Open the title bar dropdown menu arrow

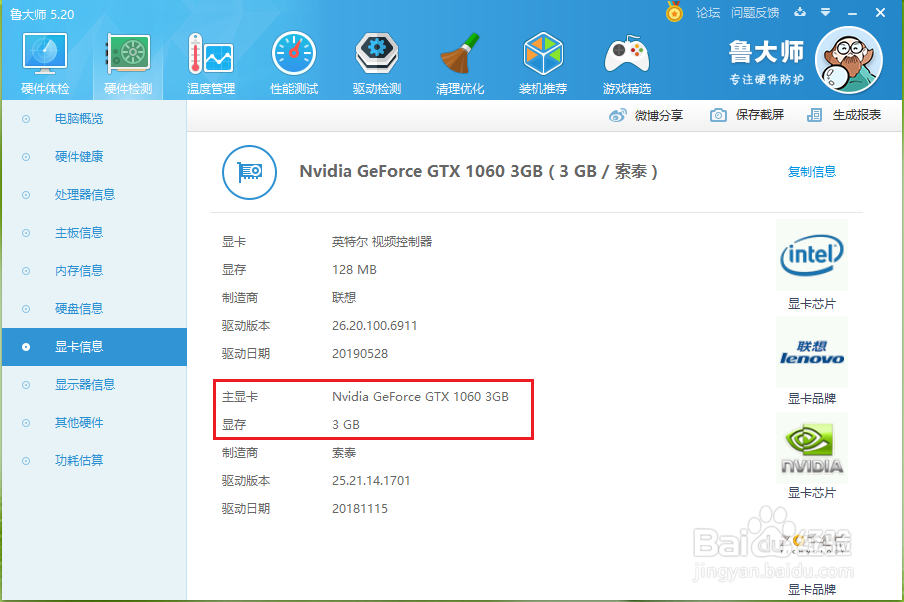(826, 12)
